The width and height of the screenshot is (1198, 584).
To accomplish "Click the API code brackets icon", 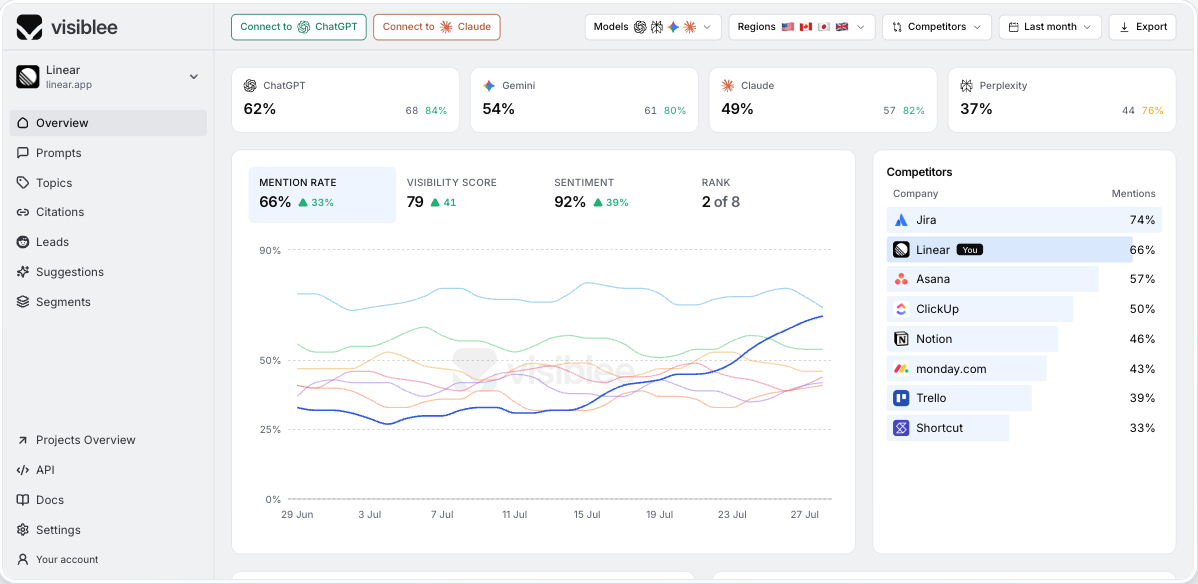I will [x=23, y=470].
